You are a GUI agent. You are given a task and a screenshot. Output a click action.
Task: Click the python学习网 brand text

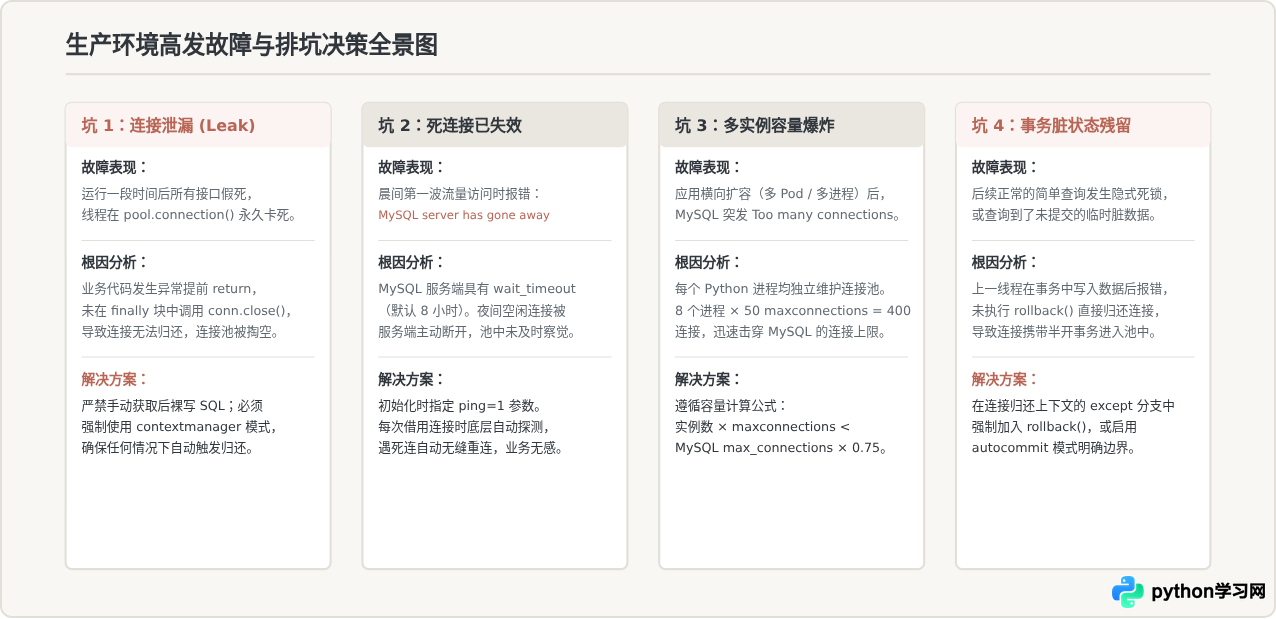click(x=1208, y=592)
